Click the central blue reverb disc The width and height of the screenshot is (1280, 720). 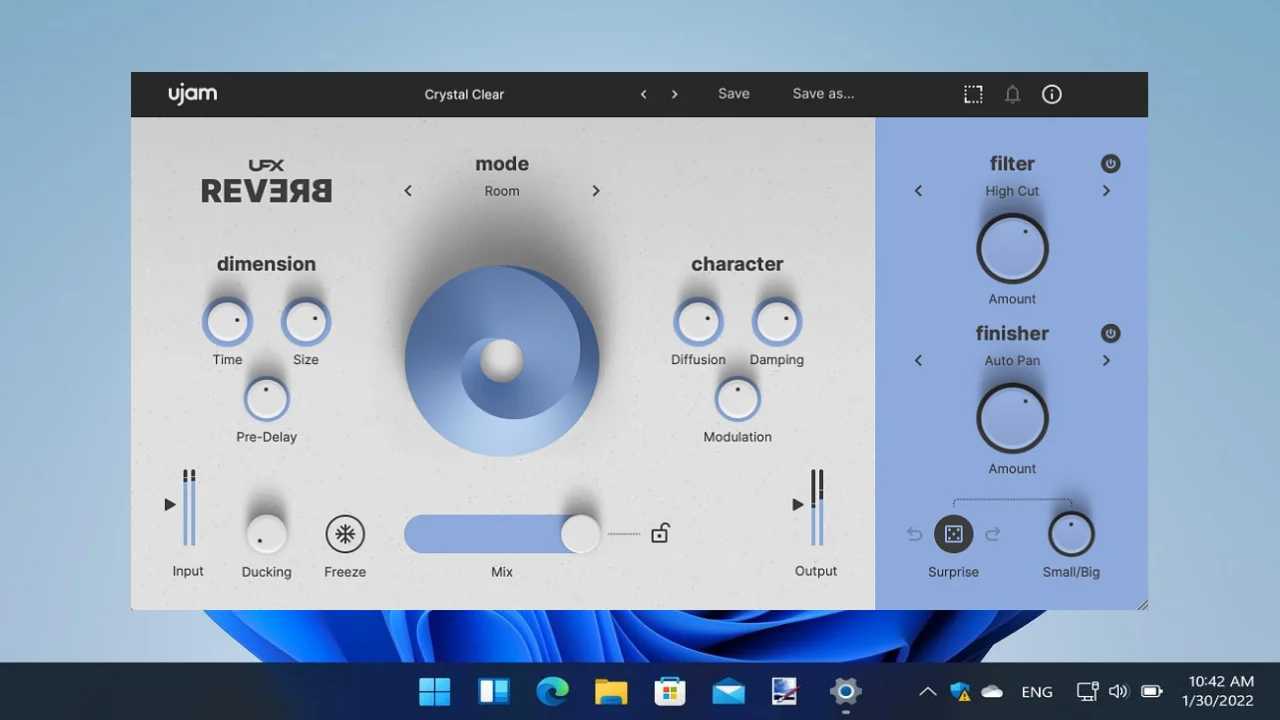pos(502,360)
